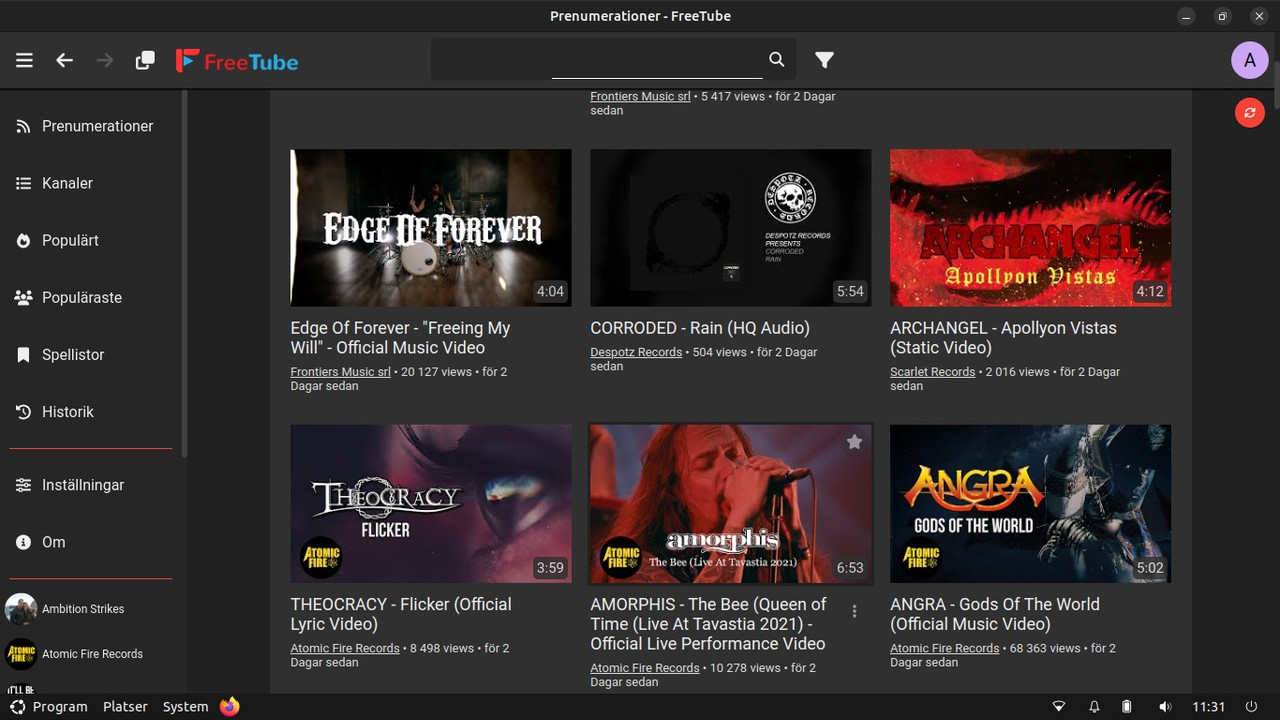
Task: Open the 'ANGRA - Gods Of The World' title
Action: pyautogui.click(x=995, y=614)
